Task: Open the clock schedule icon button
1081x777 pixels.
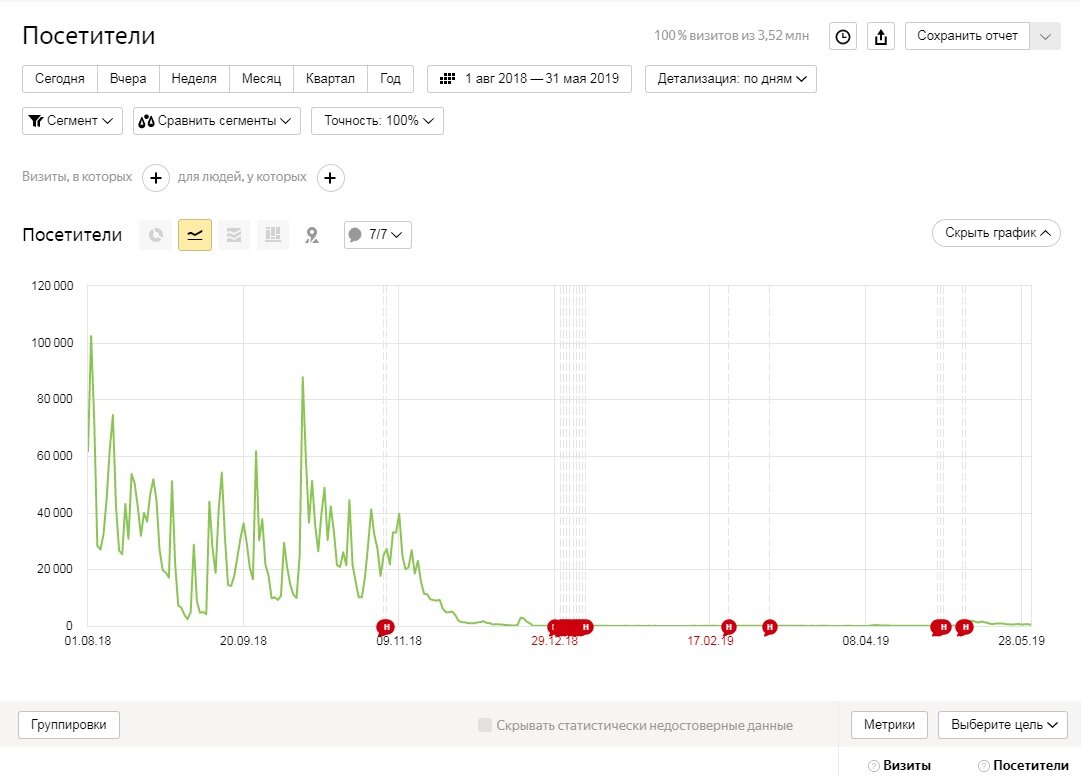Action: (x=842, y=37)
